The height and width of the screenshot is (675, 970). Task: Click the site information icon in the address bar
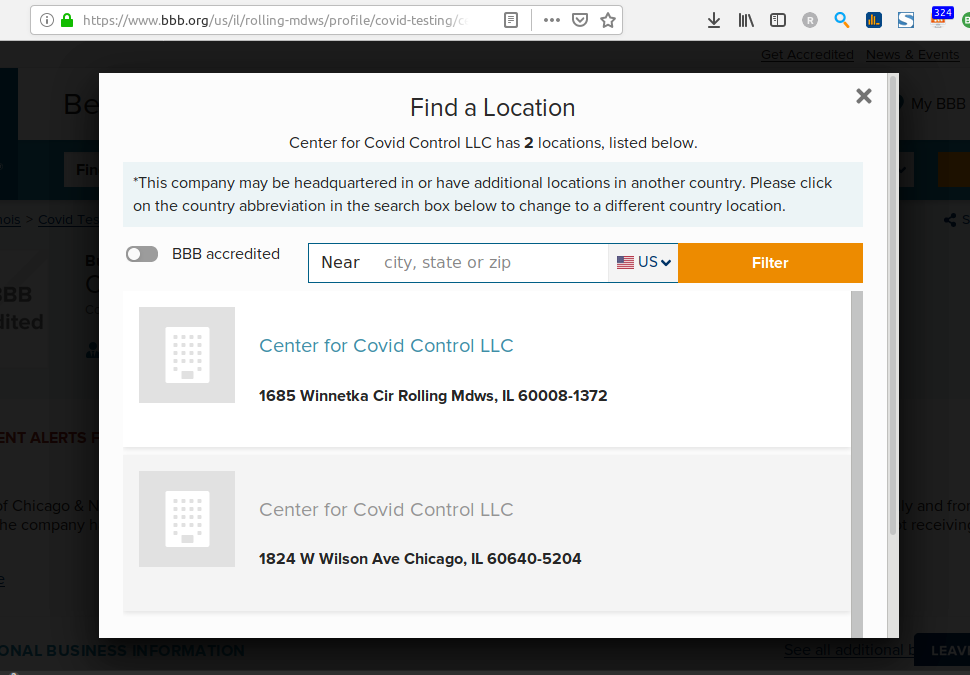47,20
